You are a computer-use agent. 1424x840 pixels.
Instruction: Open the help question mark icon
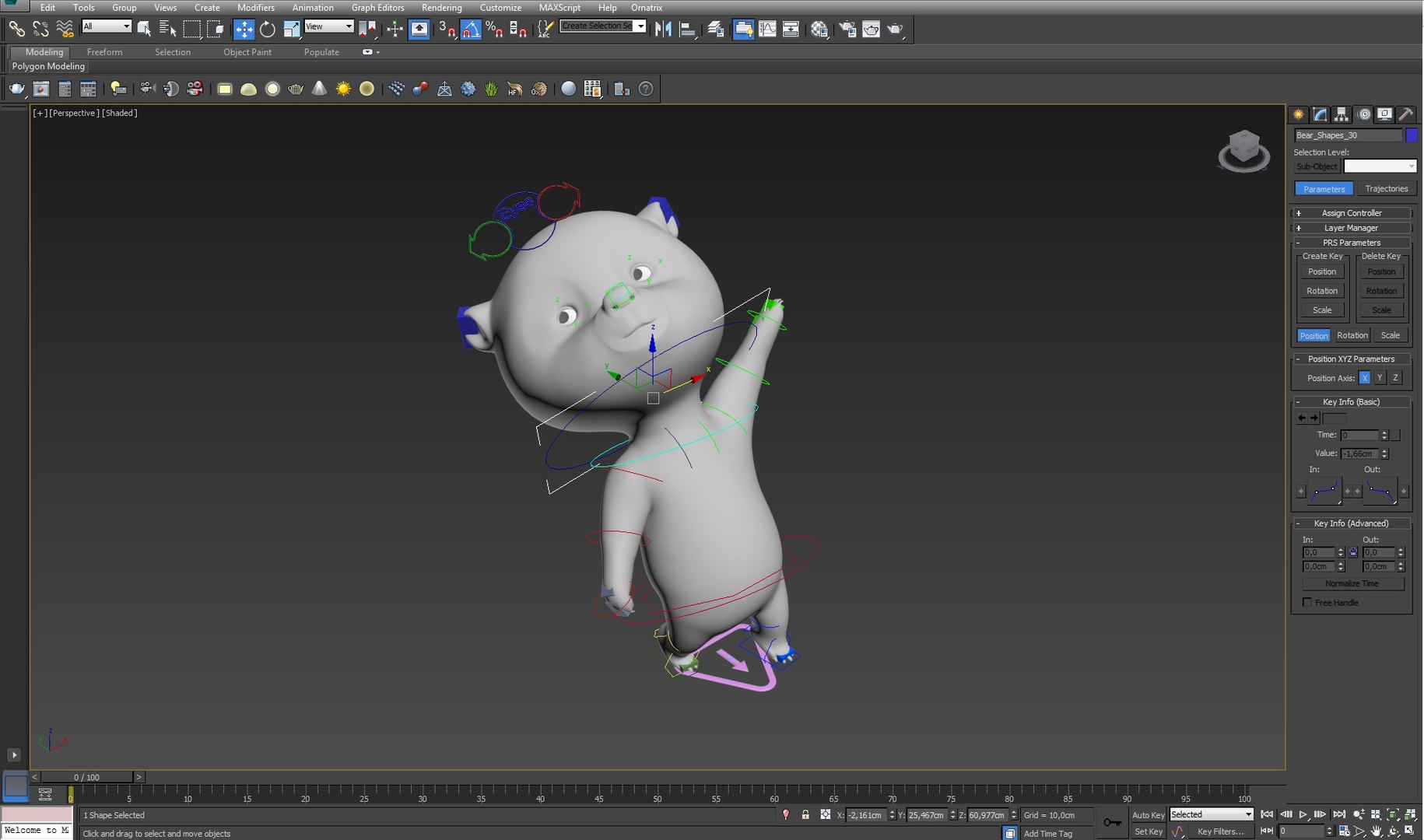click(x=646, y=89)
